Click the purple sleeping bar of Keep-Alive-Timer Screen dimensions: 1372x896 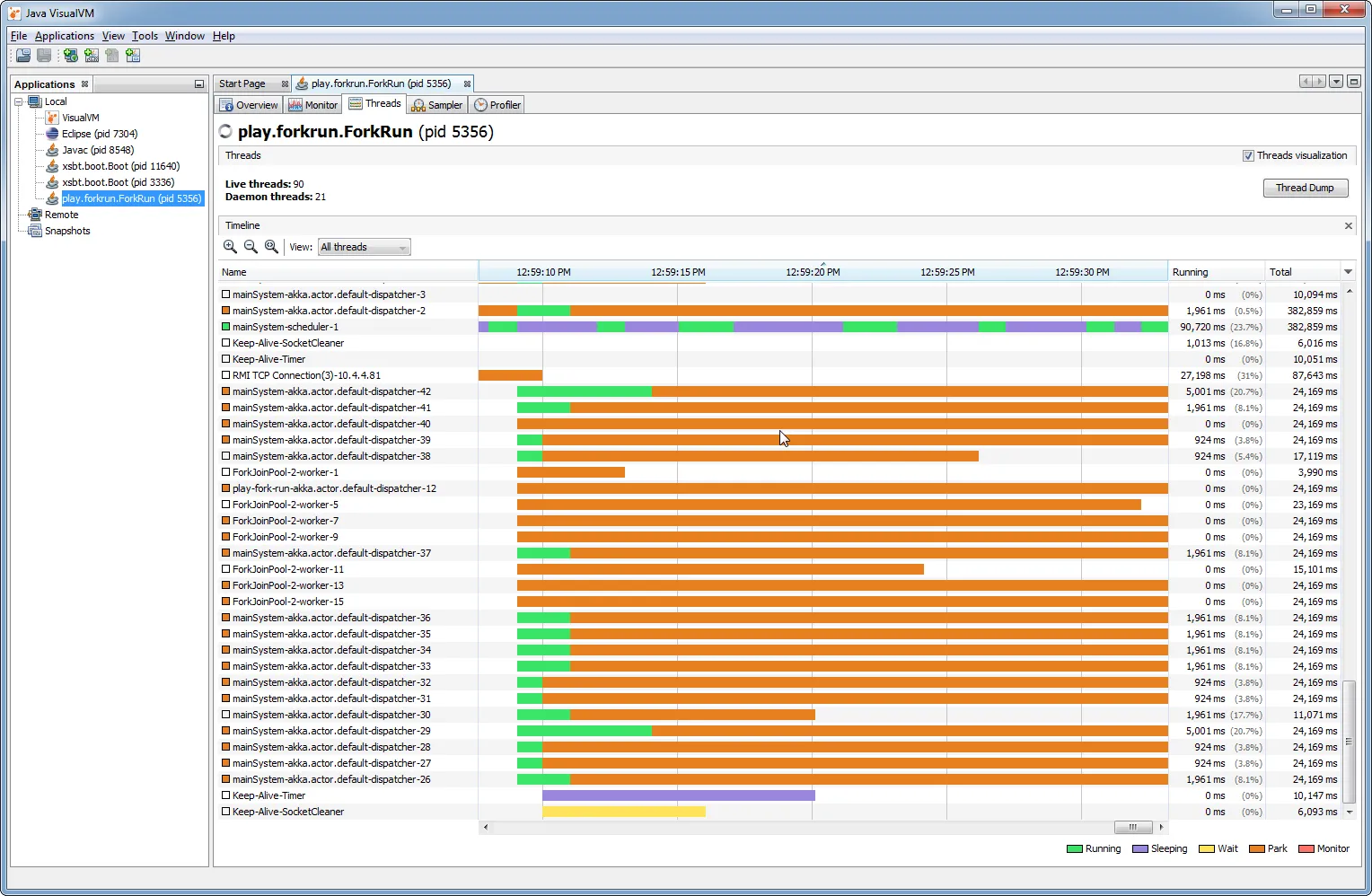[679, 795]
